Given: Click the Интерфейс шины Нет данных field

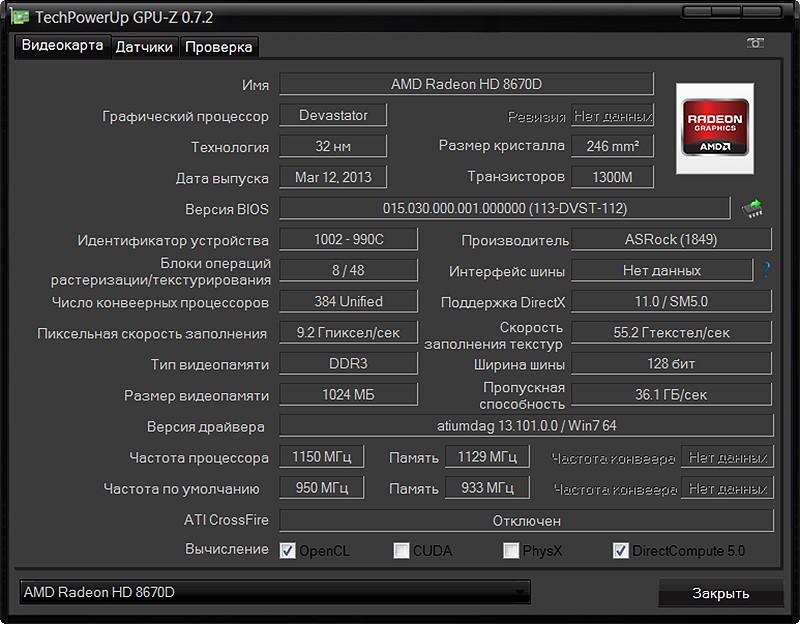Looking at the screenshot, I should pos(662,270).
